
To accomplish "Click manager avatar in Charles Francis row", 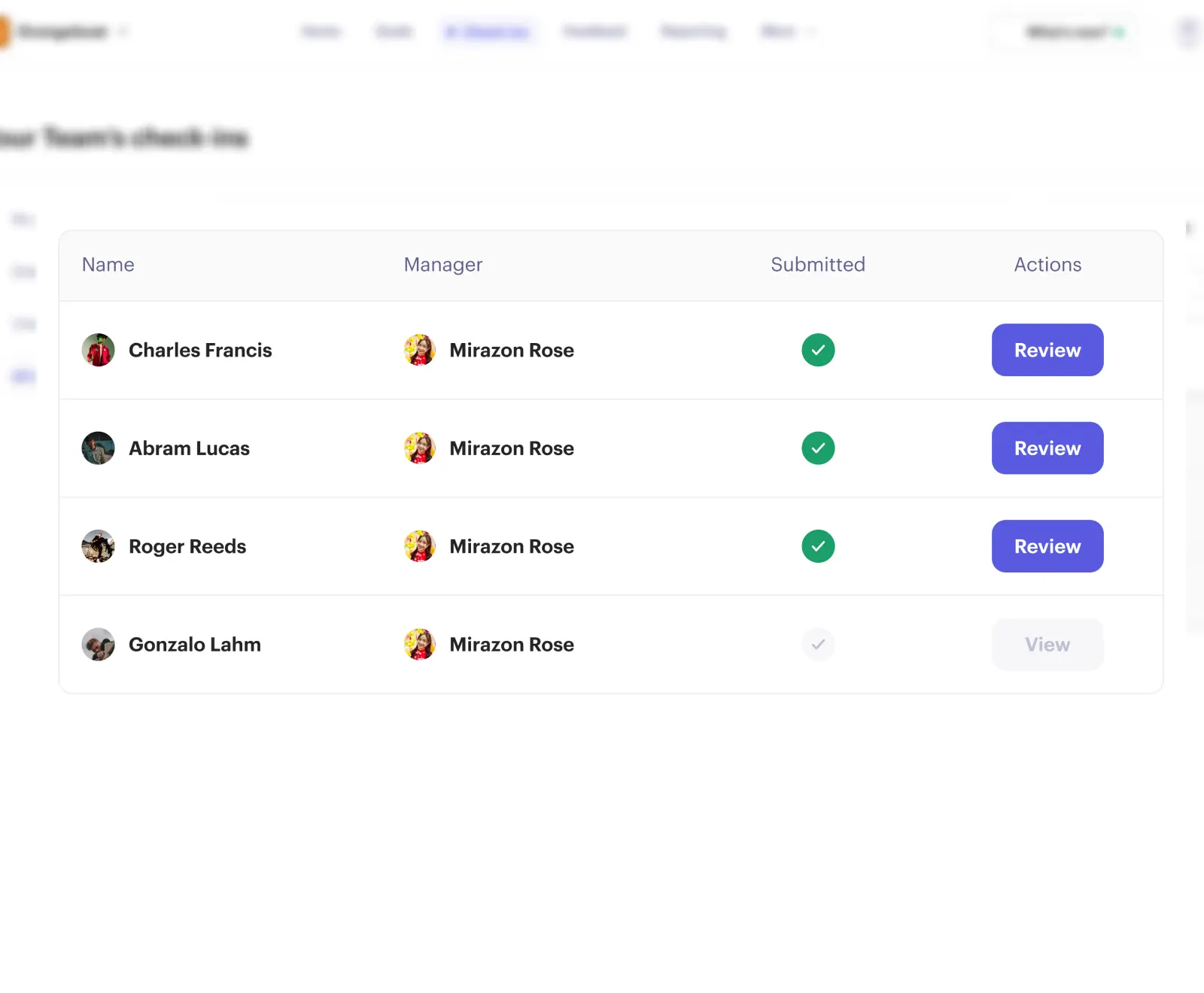I will point(420,350).
